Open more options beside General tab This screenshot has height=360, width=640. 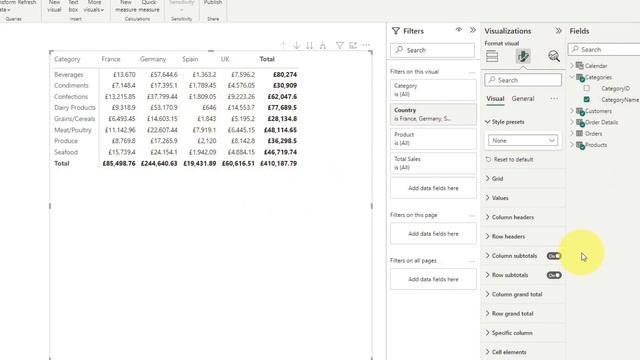coord(554,98)
